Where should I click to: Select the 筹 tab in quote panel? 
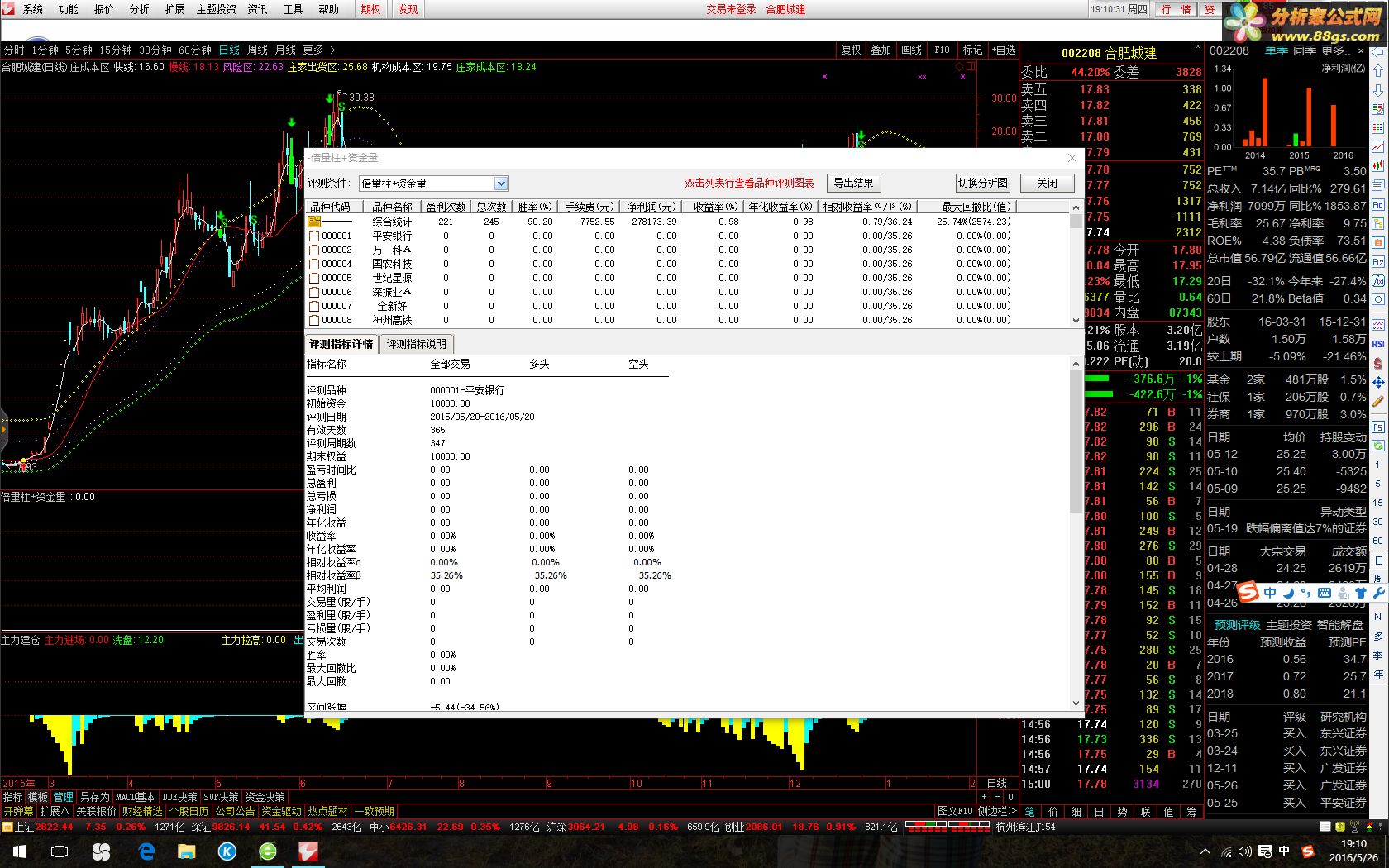[x=1191, y=812]
